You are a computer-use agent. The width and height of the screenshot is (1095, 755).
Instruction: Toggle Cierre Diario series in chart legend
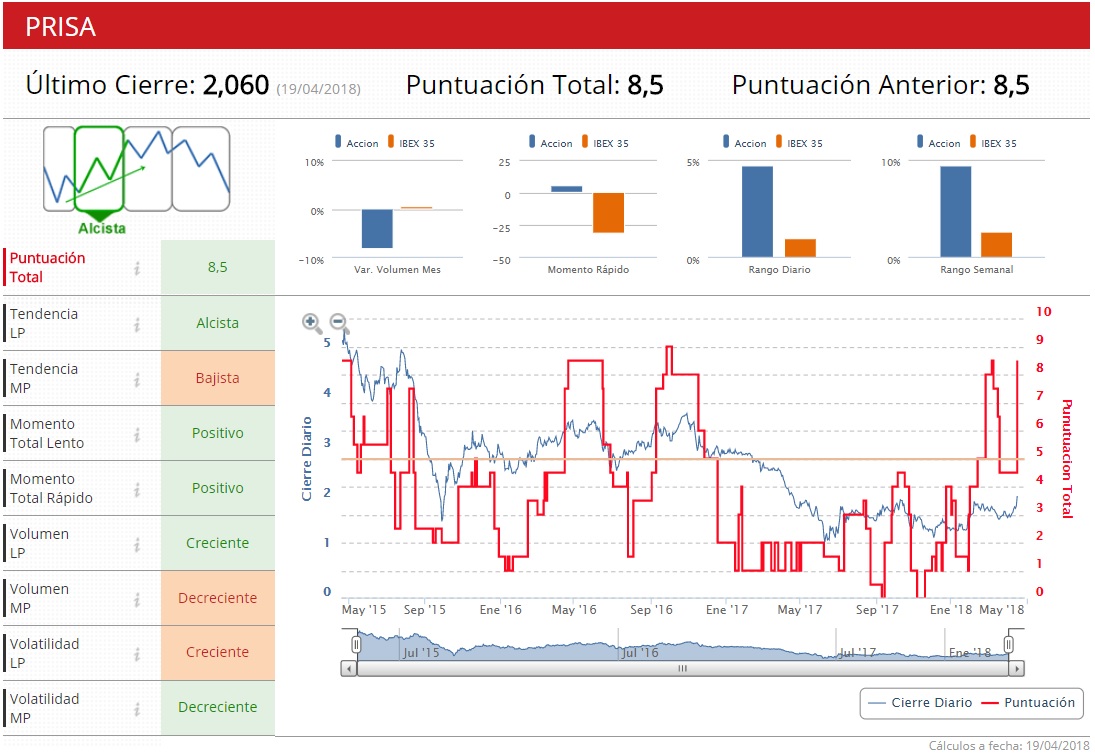click(920, 703)
